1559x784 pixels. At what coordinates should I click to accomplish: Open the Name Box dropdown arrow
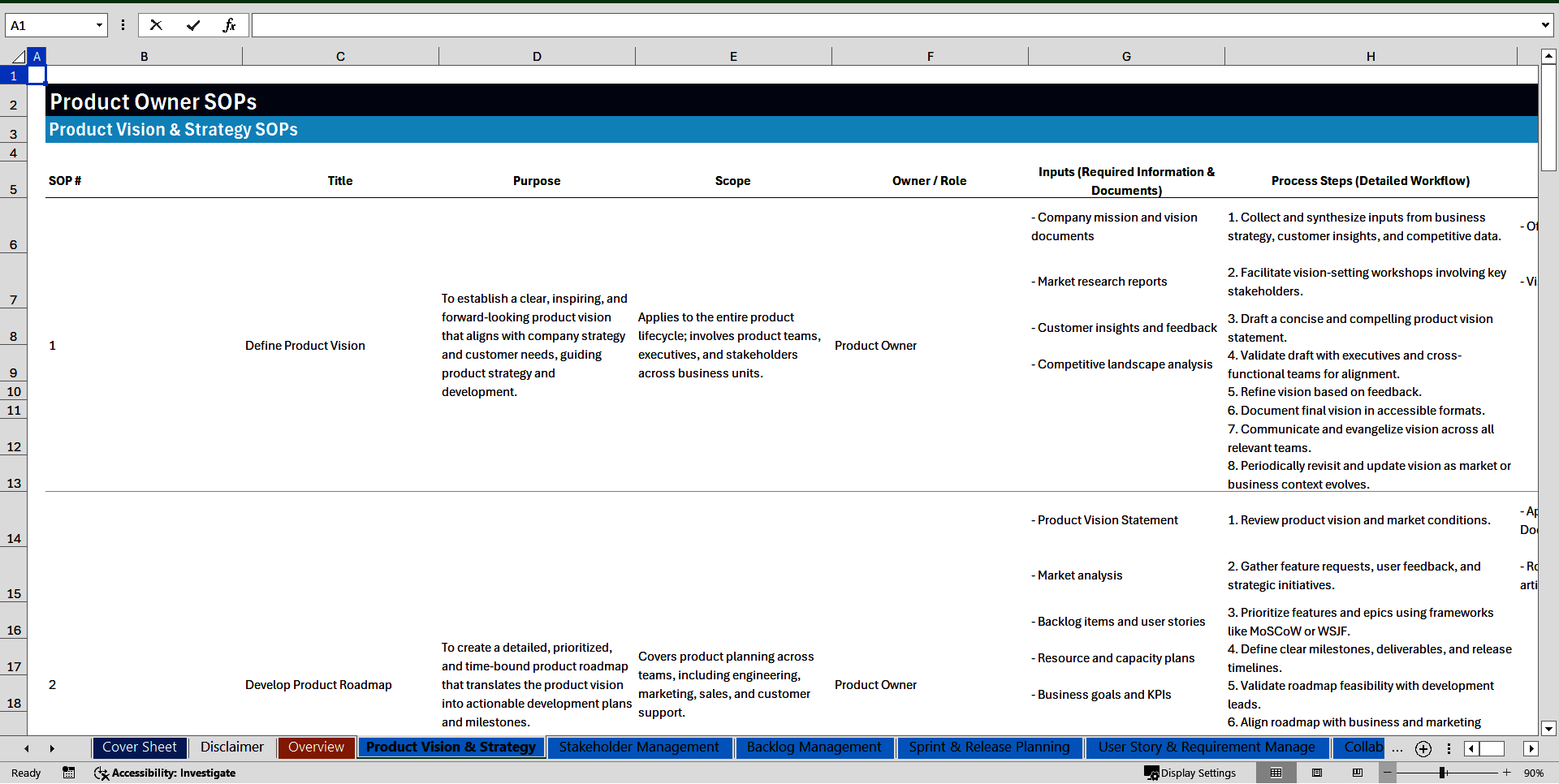(x=99, y=25)
